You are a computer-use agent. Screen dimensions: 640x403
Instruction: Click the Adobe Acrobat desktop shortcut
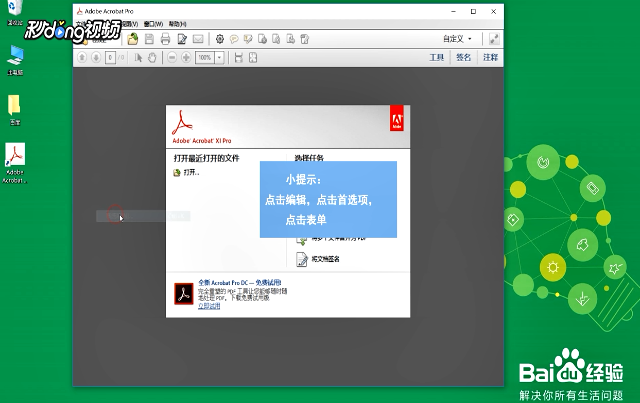click(15, 163)
